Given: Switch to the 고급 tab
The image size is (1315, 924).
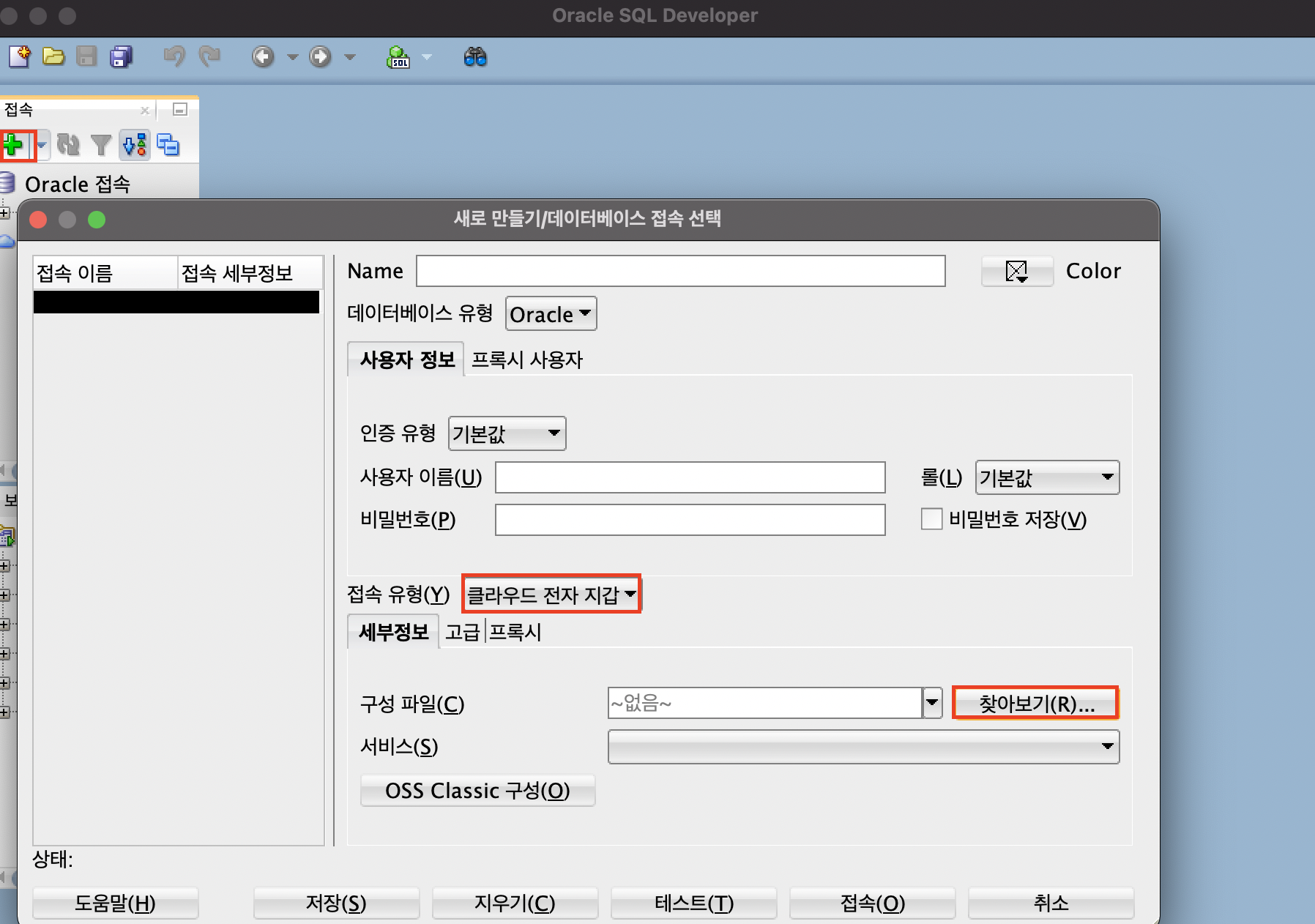Looking at the screenshot, I should 462,632.
